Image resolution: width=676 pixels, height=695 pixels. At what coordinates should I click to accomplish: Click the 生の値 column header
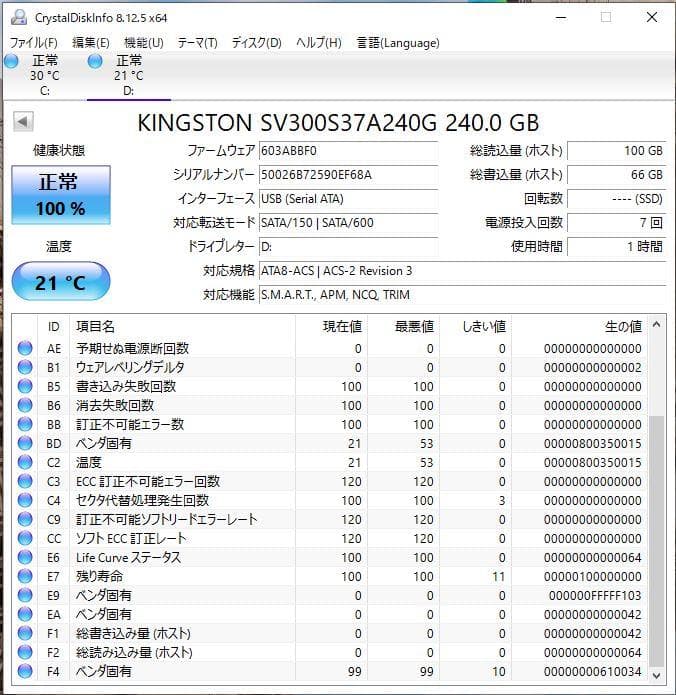click(x=579, y=327)
